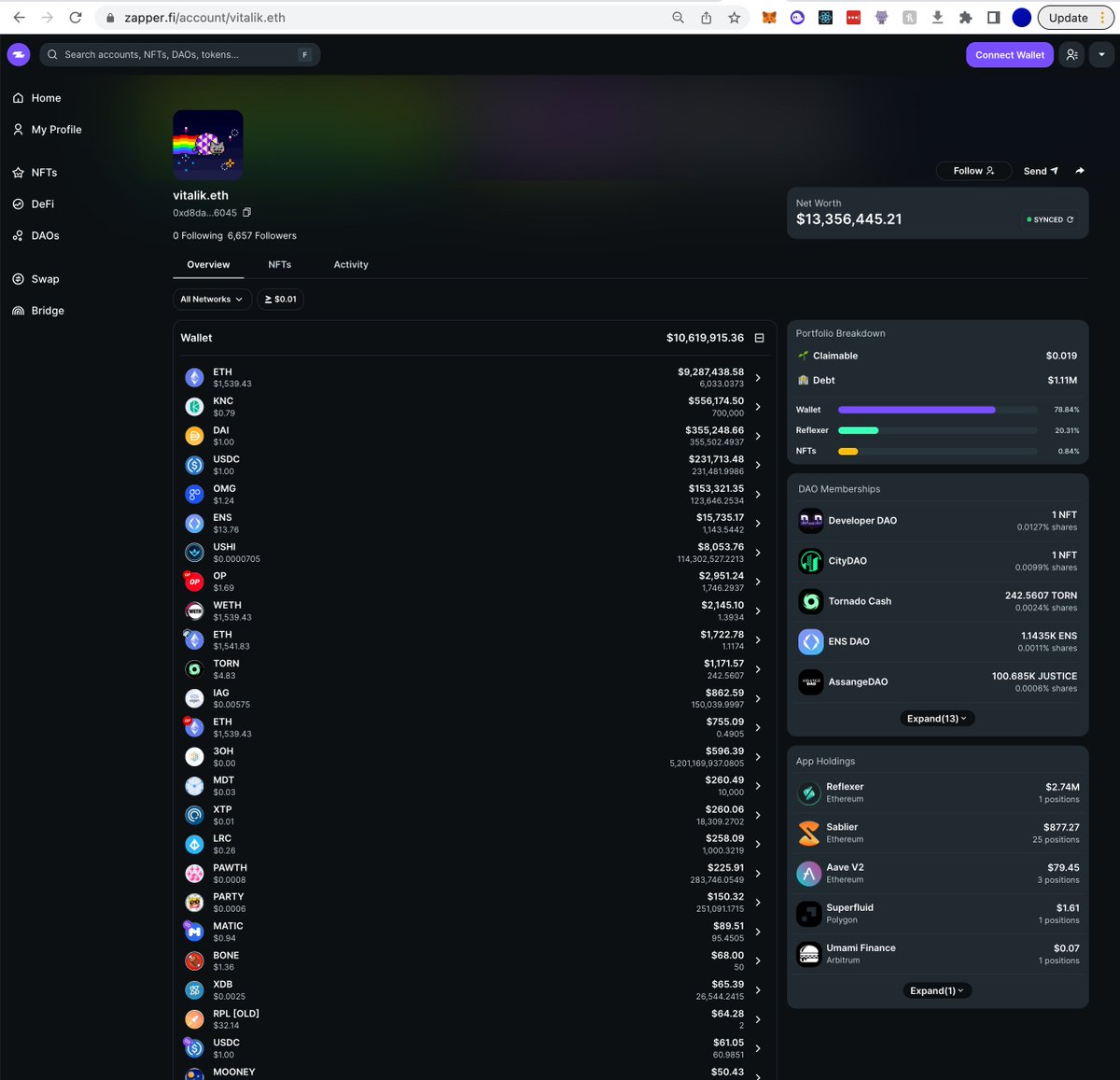Expand the 13 more DAO memberships
This screenshot has height=1080, width=1120.
(937, 718)
